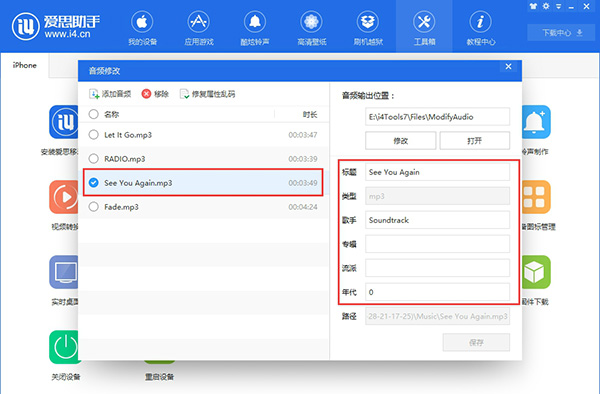Viewport: 600px width, 394px height.
Task: Select the Let It Go.mp3 radio button
Action: 93,135
